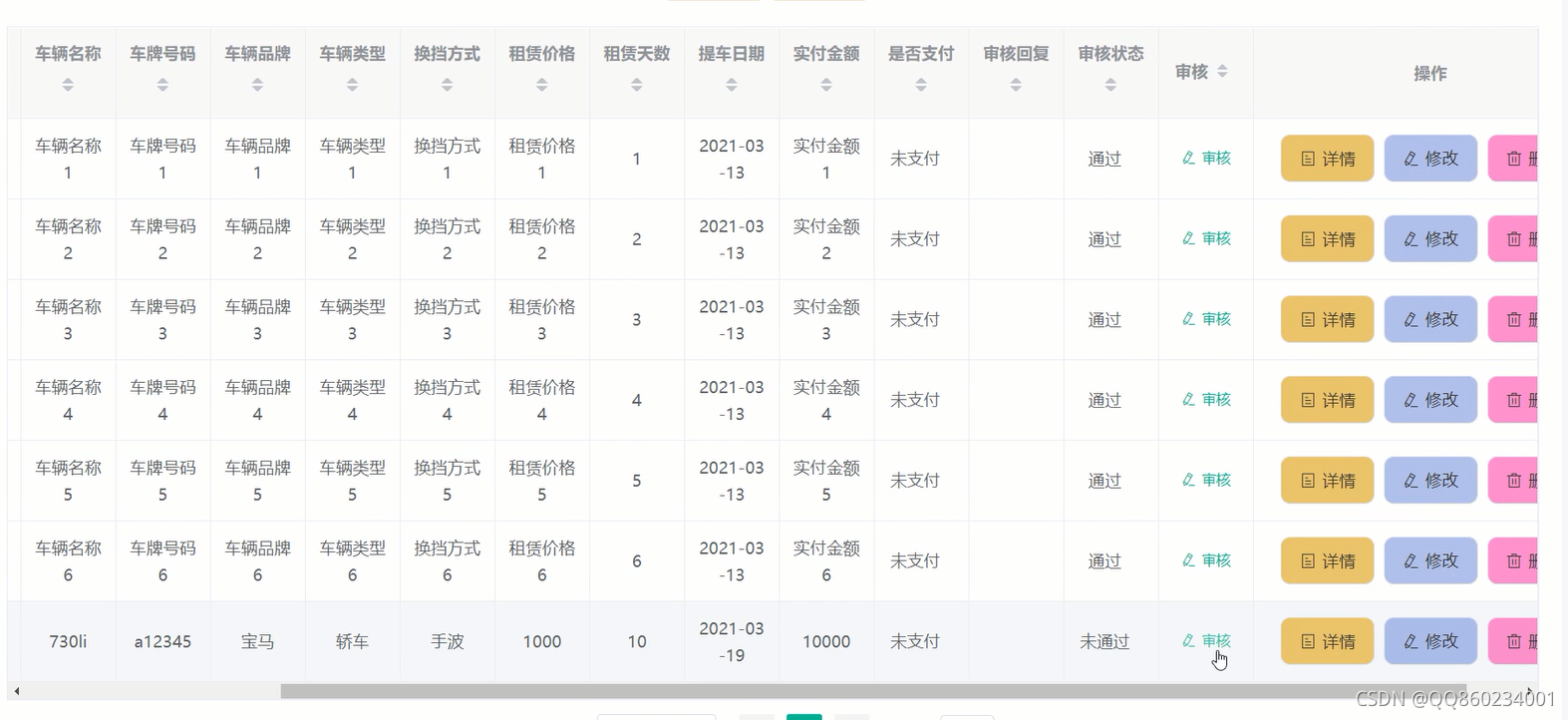The height and width of the screenshot is (720, 1568).
Task: Click 审核 link for 车辆名称 3 row
Action: [1206, 319]
